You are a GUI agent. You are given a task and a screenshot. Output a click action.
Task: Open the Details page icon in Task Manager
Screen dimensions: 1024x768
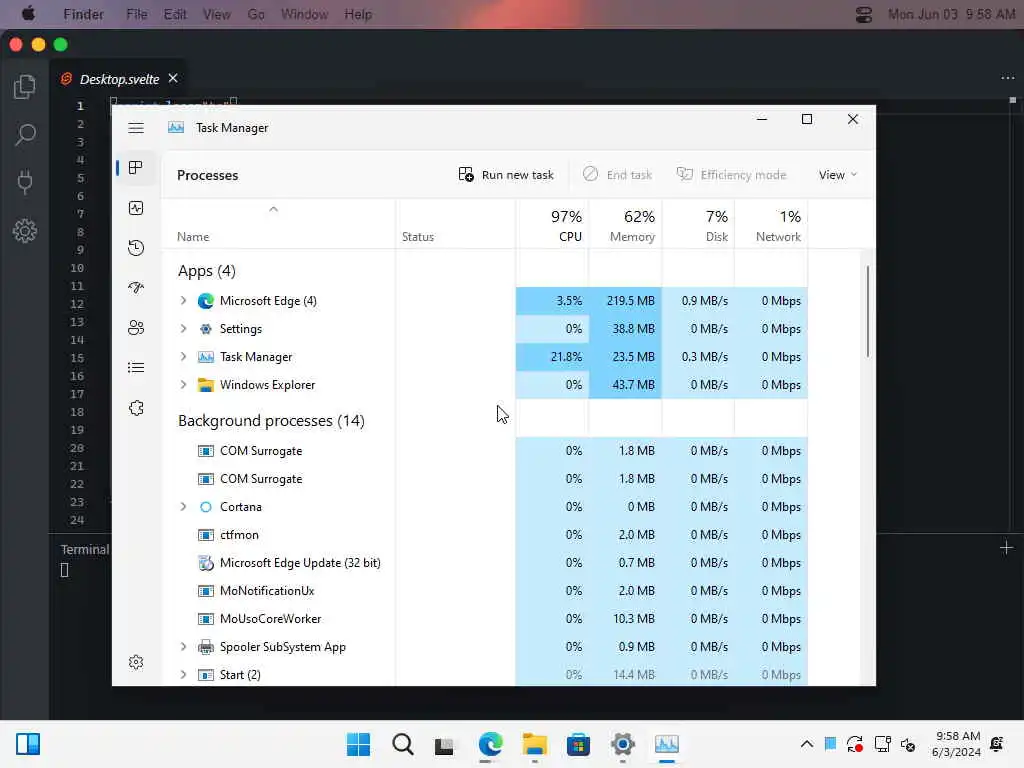[136, 368]
